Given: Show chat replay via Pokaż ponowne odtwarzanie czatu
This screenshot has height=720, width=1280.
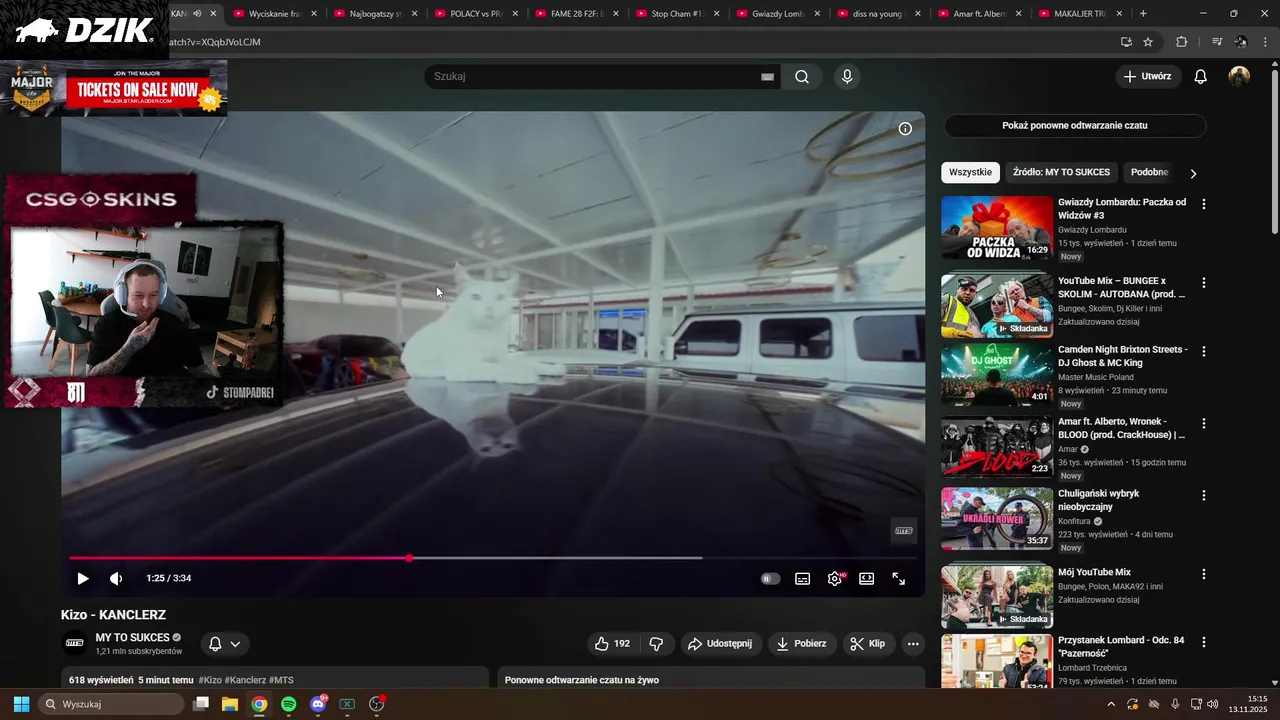Looking at the screenshot, I should (1075, 126).
